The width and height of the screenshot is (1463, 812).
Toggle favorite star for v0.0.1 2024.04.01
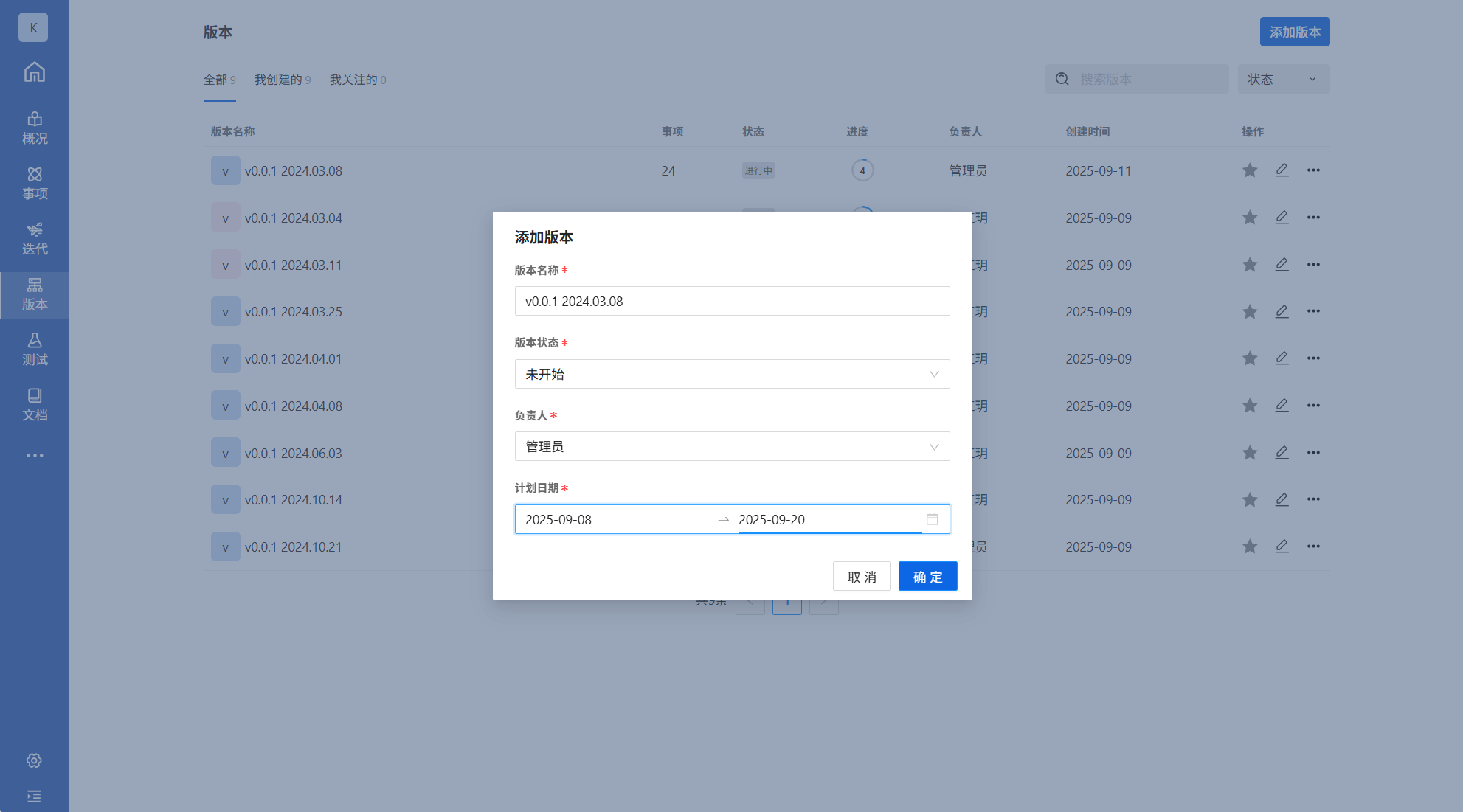1249,358
